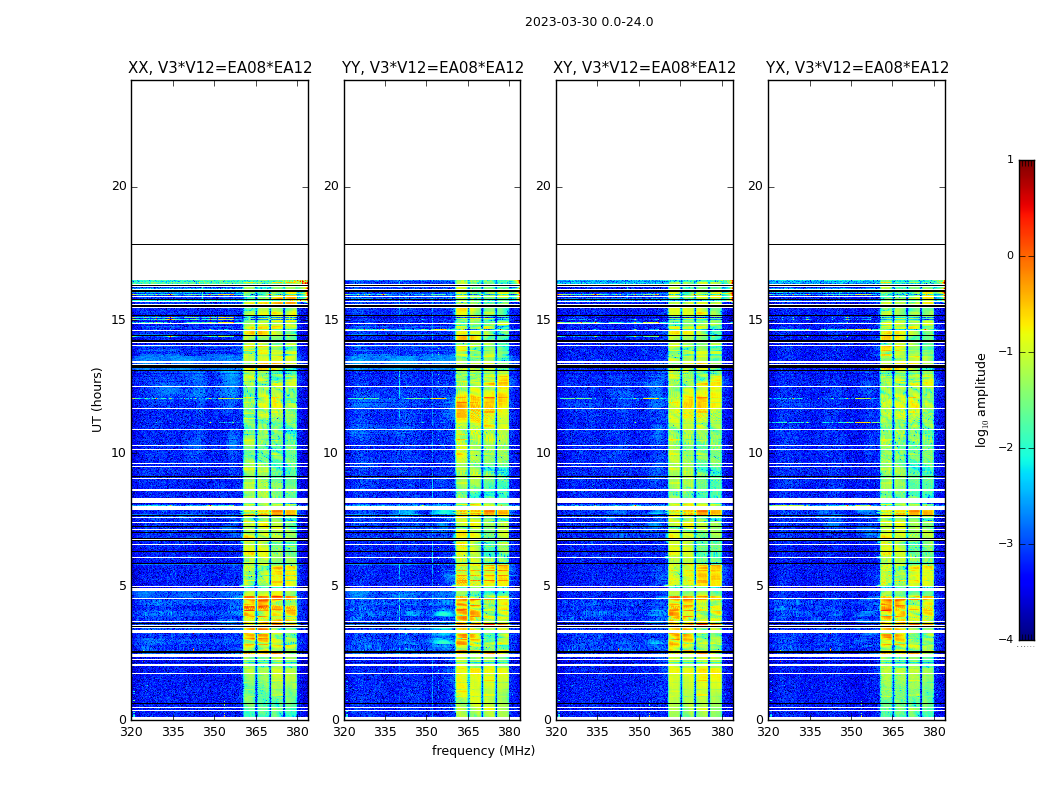Click the 20 hour tick left of YY panel
The height and width of the screenshot is (800, 1050).
pyautogui.click(x=330, y=186)
